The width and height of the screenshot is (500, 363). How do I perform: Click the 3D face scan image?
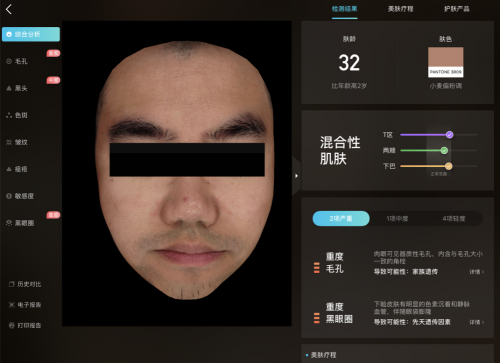pyautogui.click(x=177, y=173)
